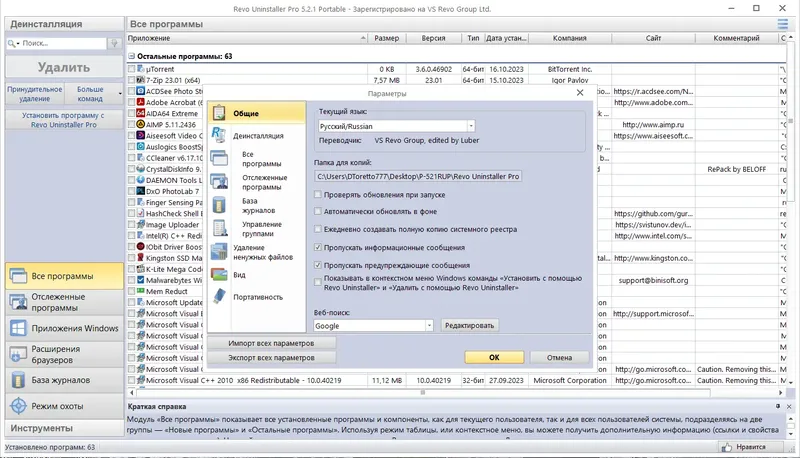
Task: Open the Инструменты section
Action: pos(64,428)
